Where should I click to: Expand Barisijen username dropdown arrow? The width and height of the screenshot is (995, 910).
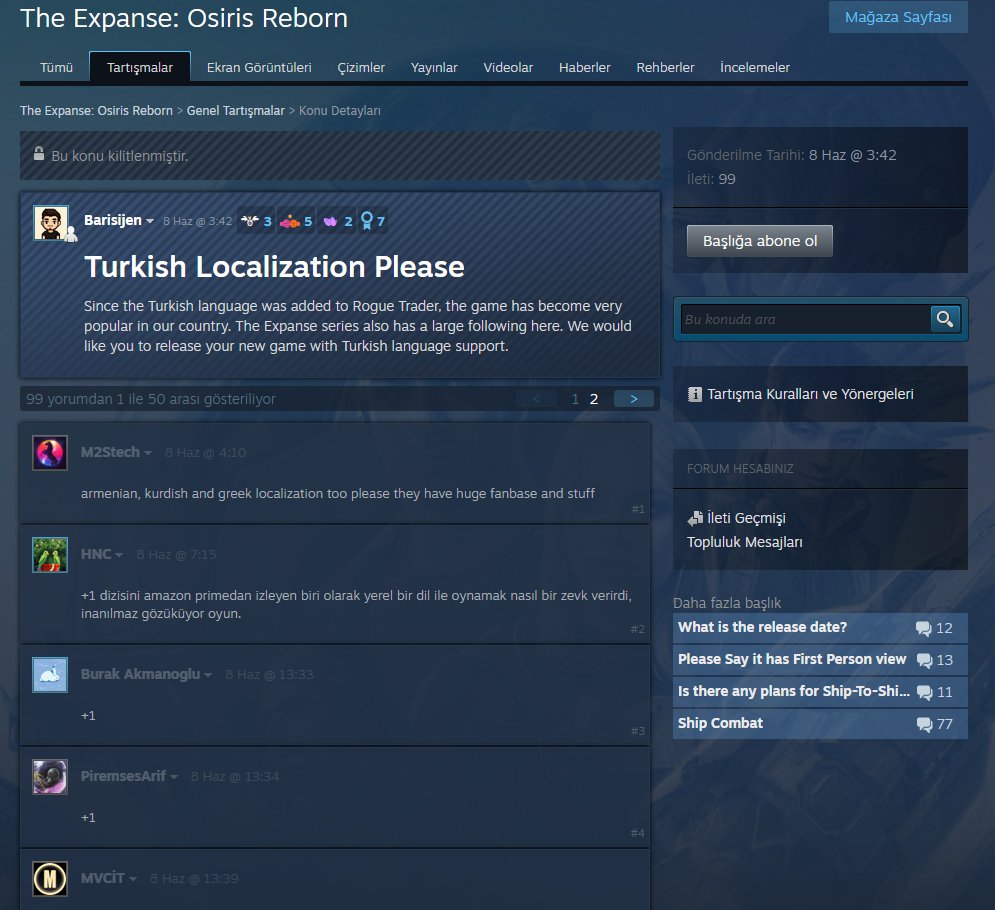(150, 221)
